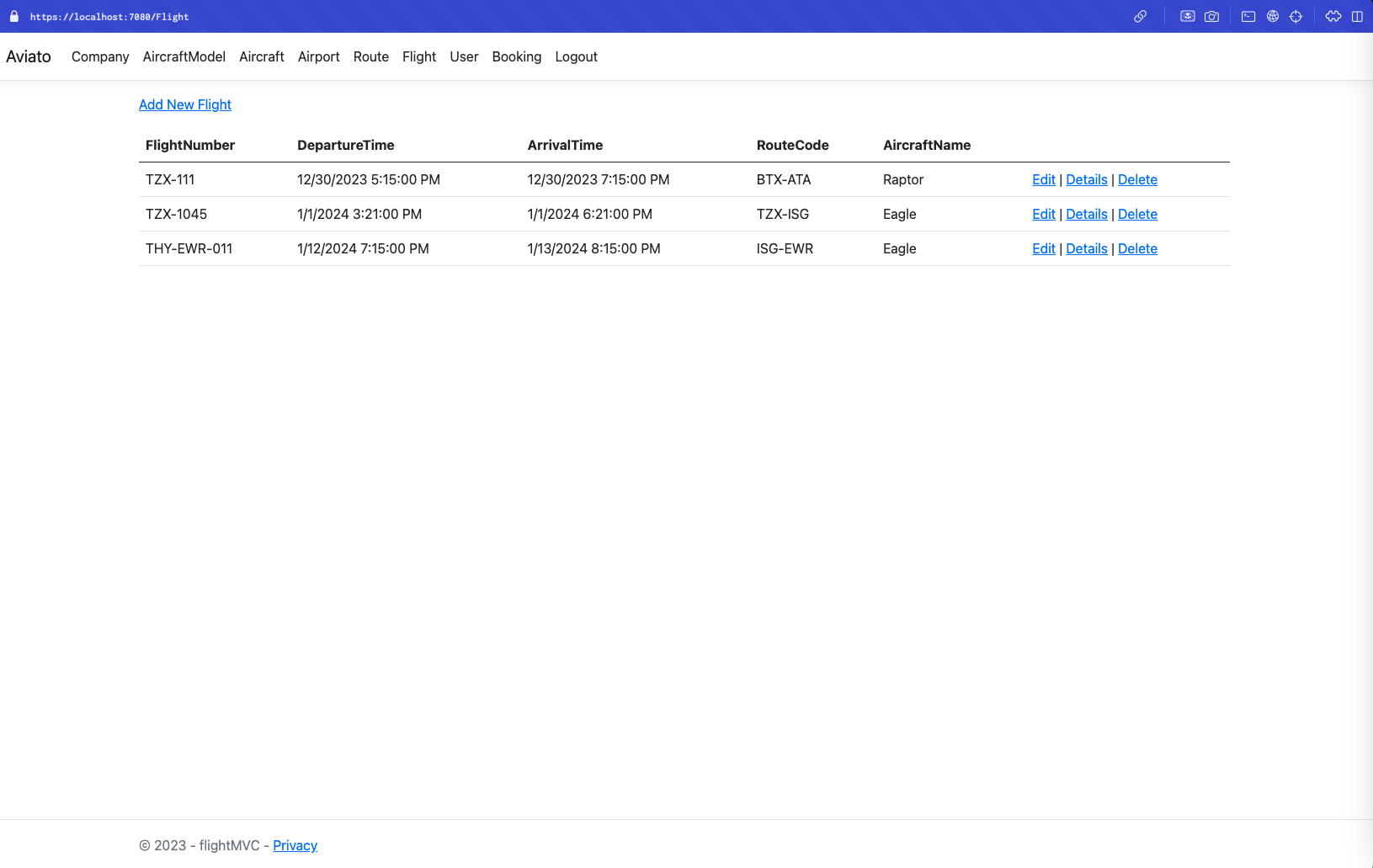Edit flight TZX-1045
1373x868 pixels.
pos(1044,214)
